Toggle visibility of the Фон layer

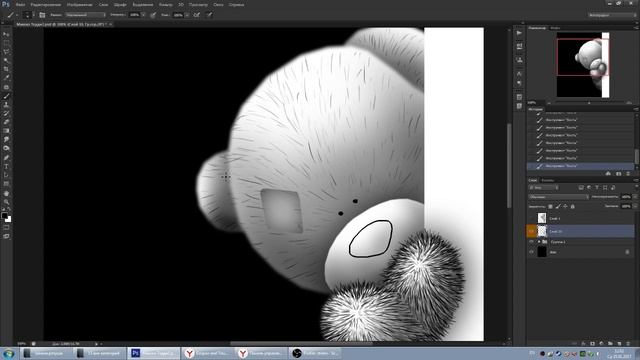(x=531, y=252)
